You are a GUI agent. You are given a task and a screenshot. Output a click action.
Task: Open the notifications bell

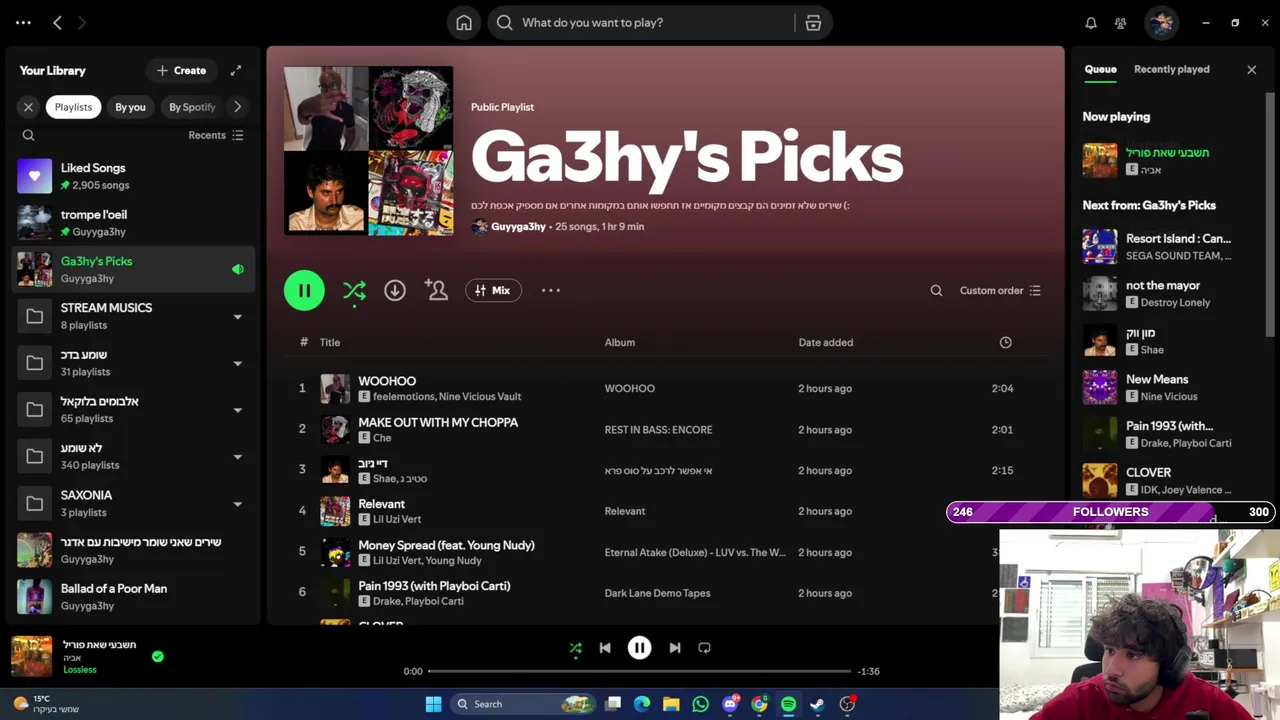(1091, 23)
